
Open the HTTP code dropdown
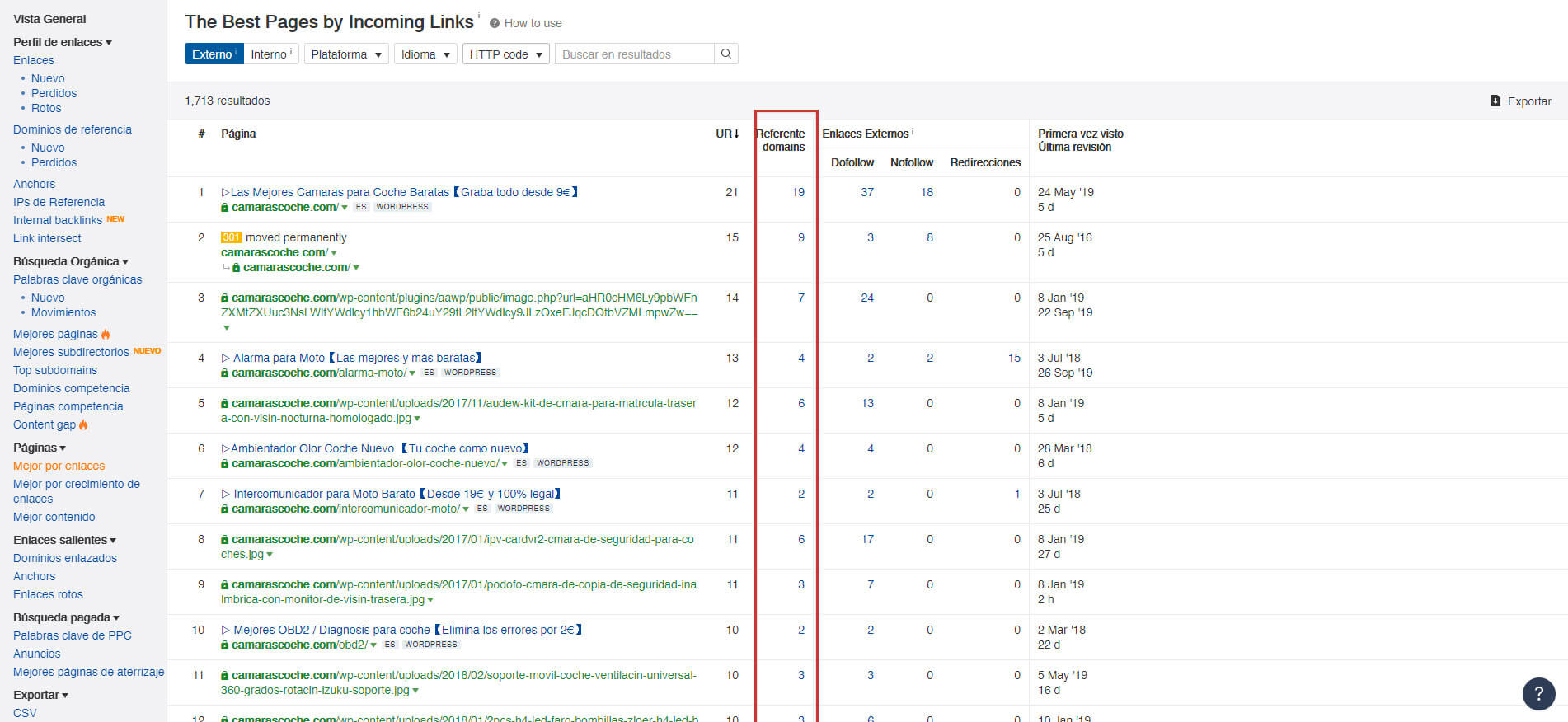(x=506, y=54)
